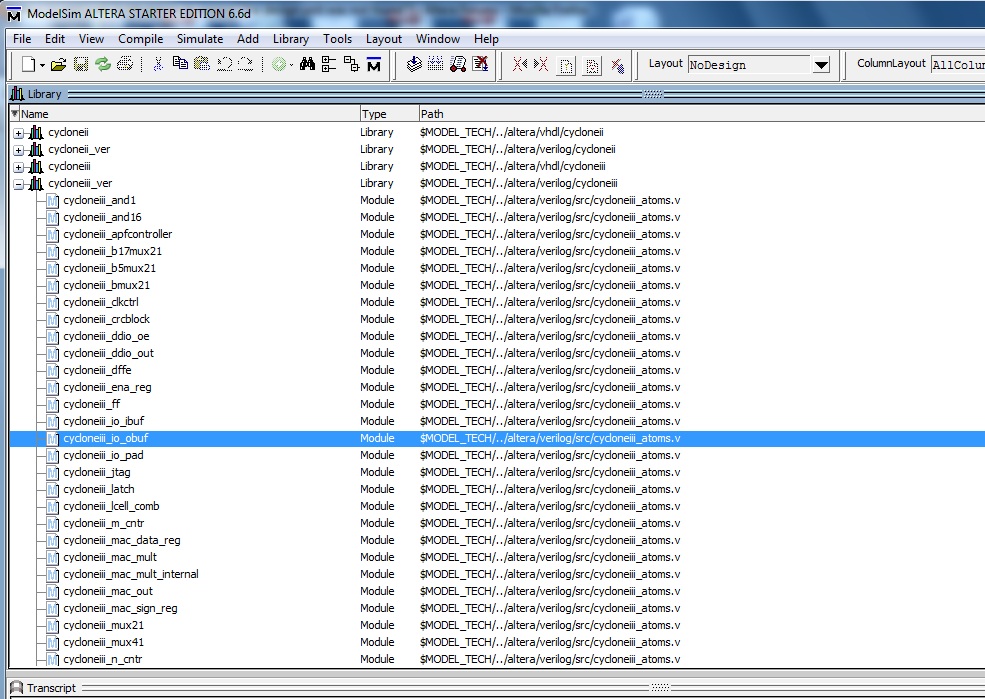Image resolution: width=985 pixels, height=699 pixels.
Task: Click the green circular Add icon
Action: [279, 64]
